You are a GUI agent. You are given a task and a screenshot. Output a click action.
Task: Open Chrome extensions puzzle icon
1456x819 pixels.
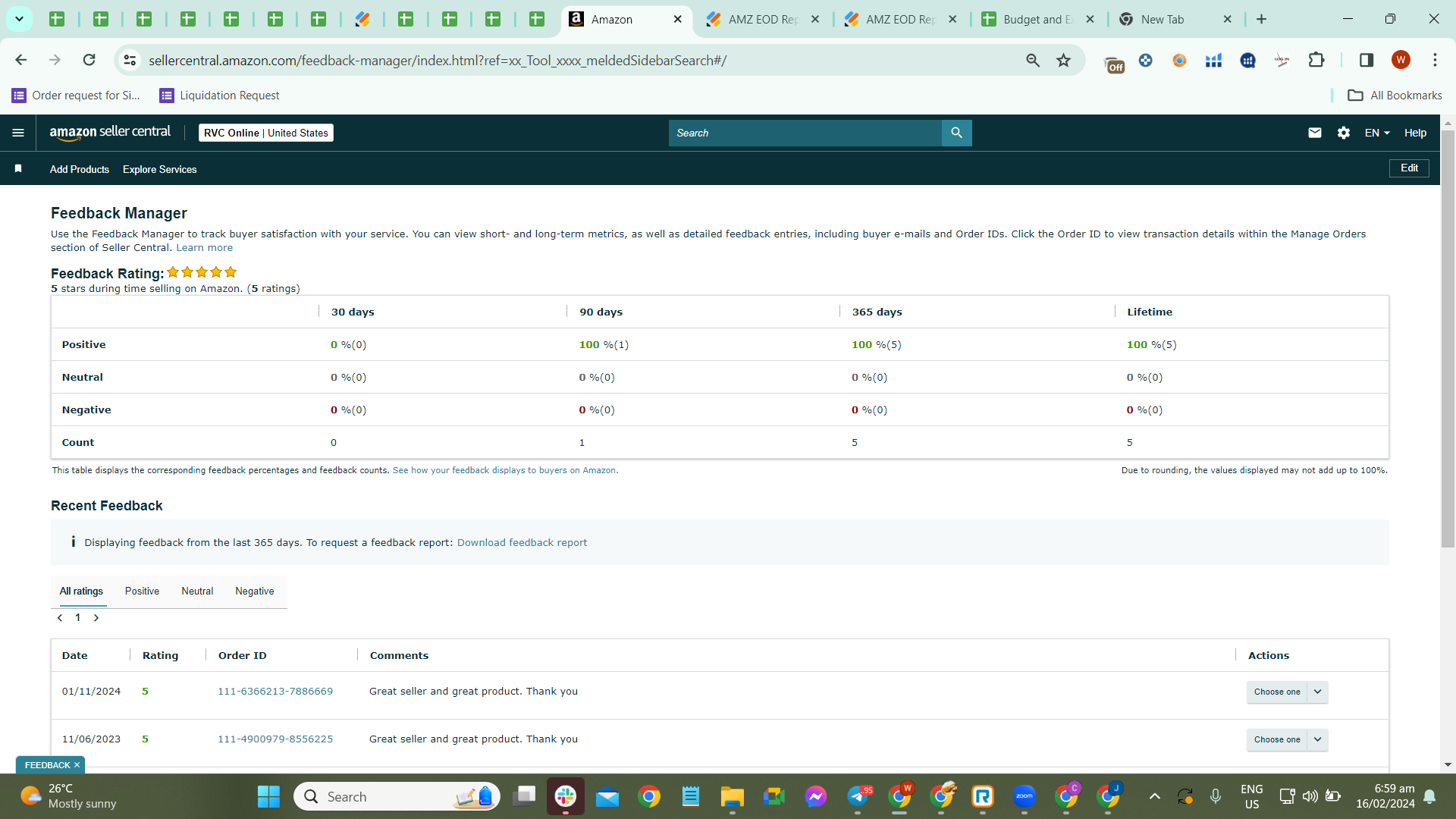click(x=1316, y=60)
